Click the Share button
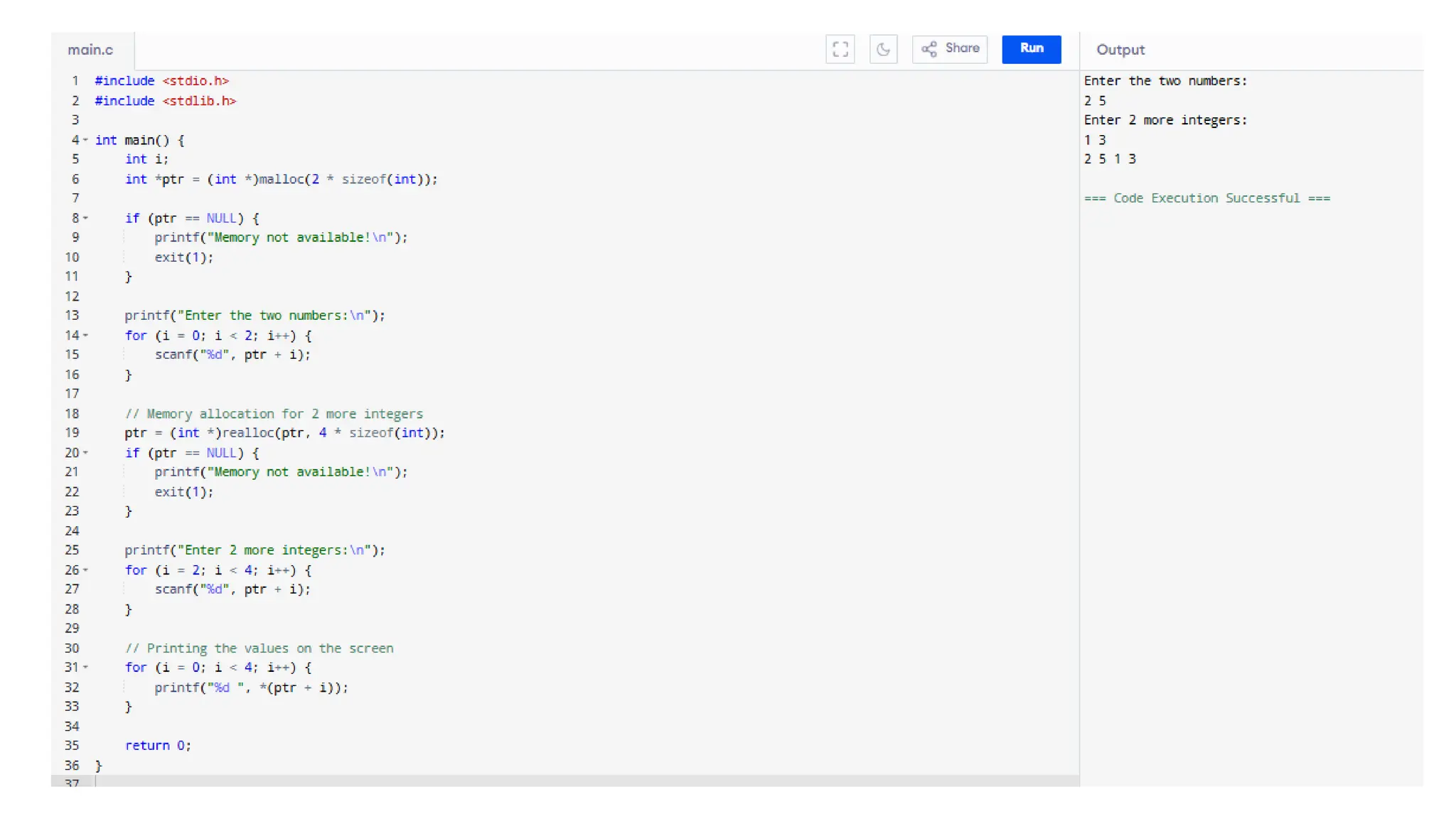 click(x=950, y=49)
